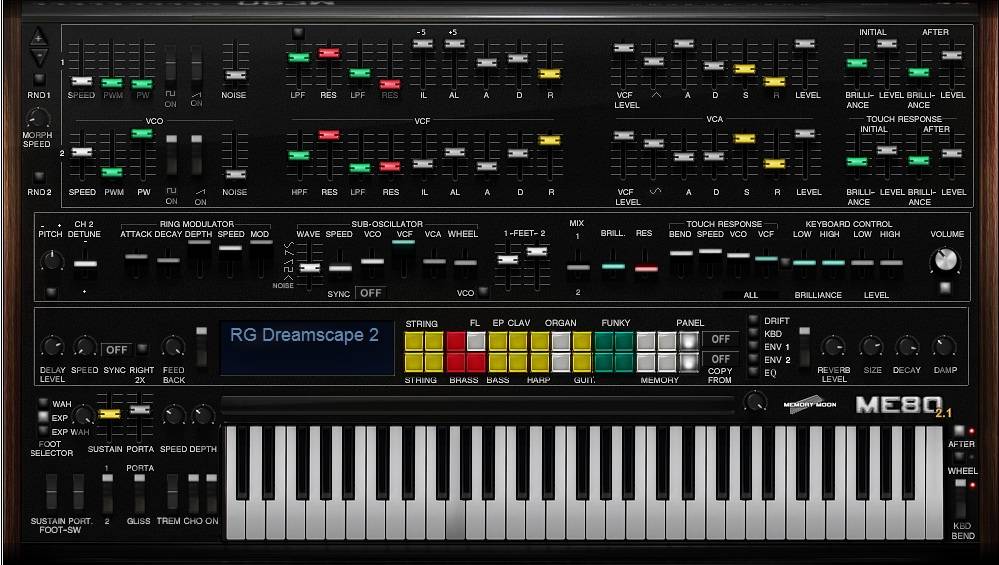Toggle the delay SYNC OFF switch
This screenshot has height=565, width=999.
pyautogui.click(x=117, y=350)
